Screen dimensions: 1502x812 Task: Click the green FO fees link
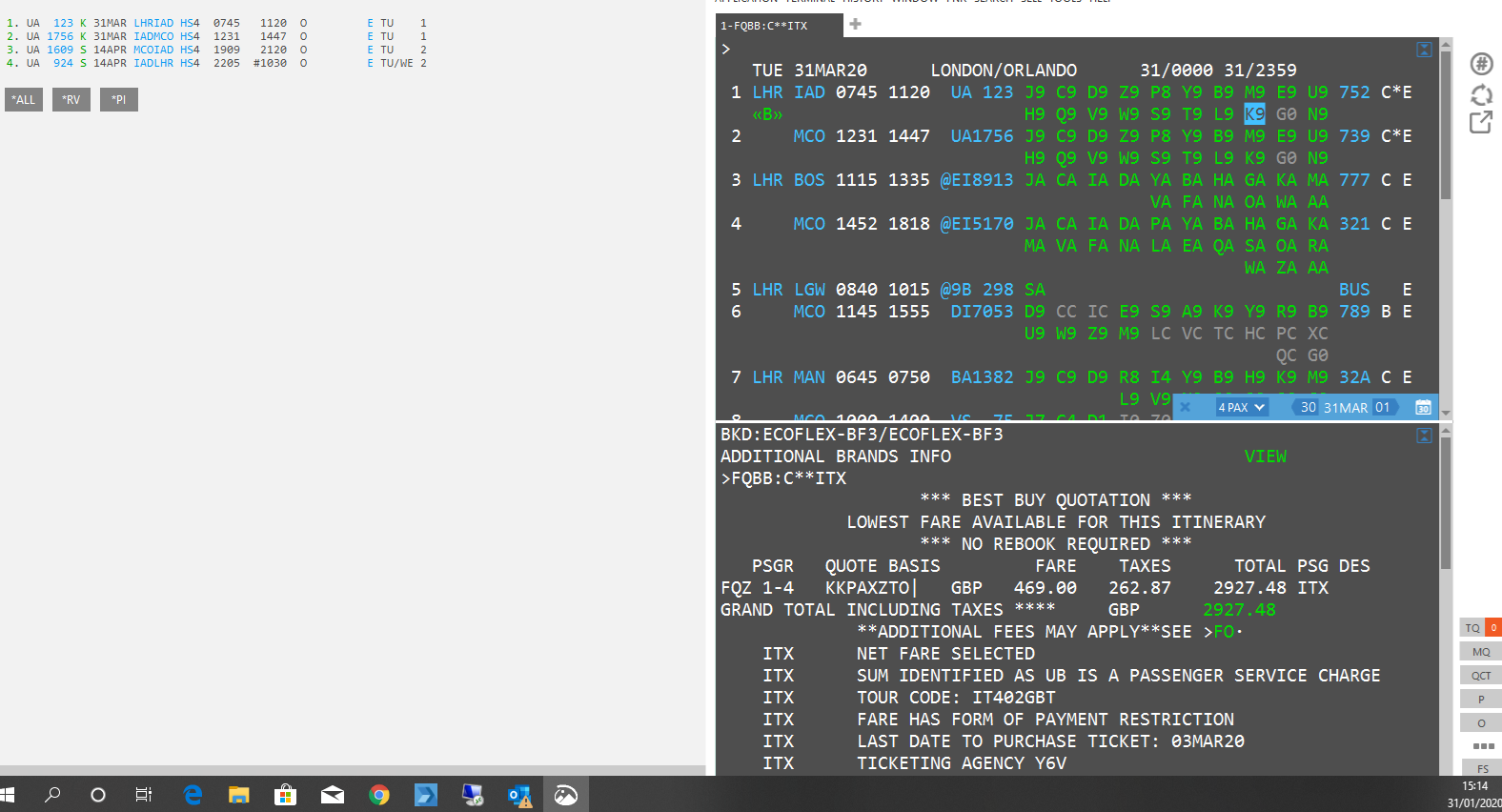[1224, 632]
